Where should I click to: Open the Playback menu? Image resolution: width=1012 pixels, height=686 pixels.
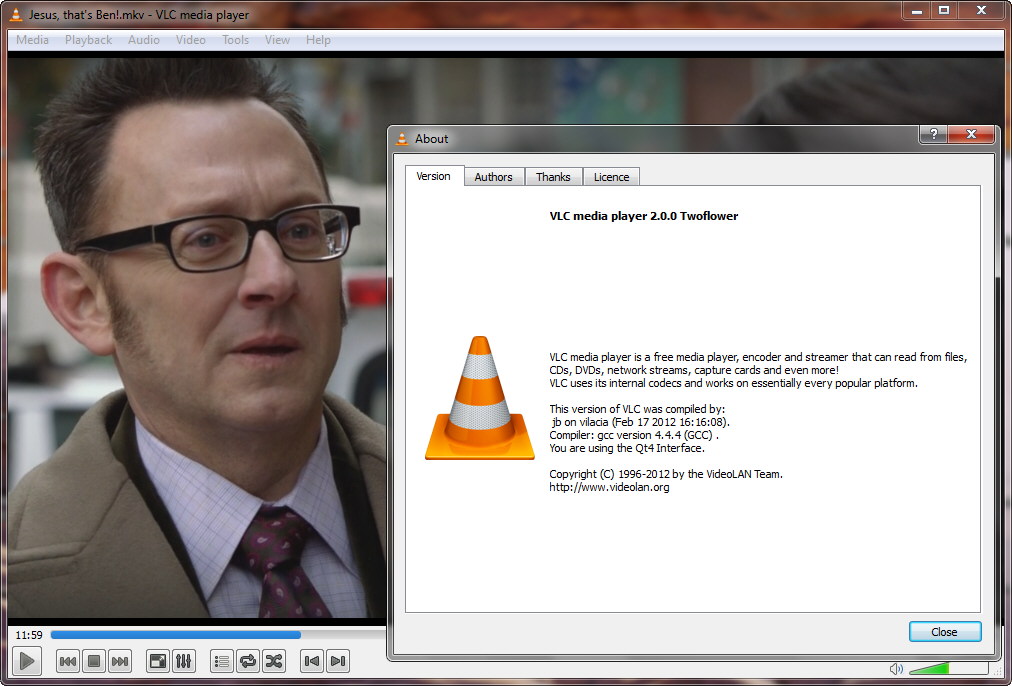88,40
